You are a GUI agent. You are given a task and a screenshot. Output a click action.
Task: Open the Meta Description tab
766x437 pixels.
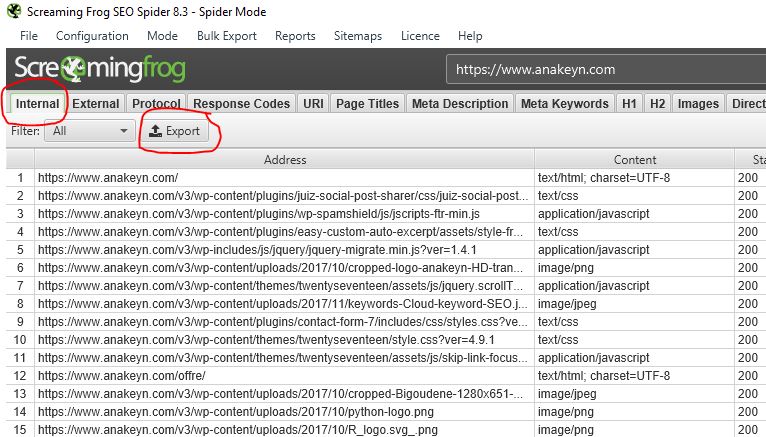click(460, 104)
